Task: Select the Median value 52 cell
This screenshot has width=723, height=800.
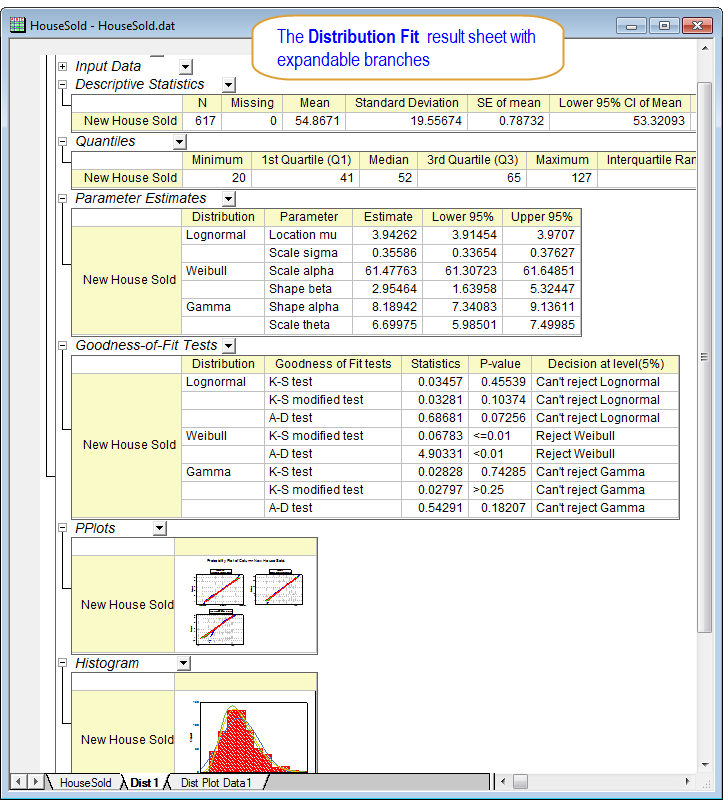Action: (x=388, y=178)
